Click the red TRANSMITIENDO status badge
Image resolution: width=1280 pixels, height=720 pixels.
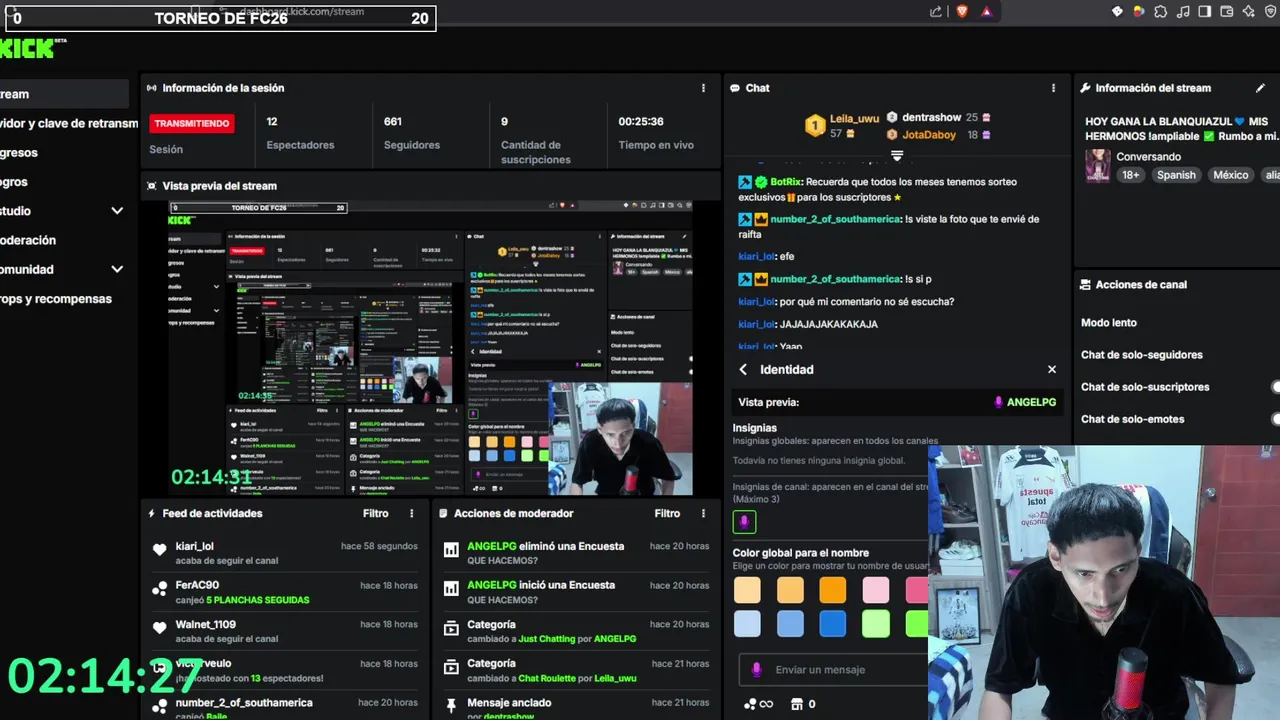(192, 124)
